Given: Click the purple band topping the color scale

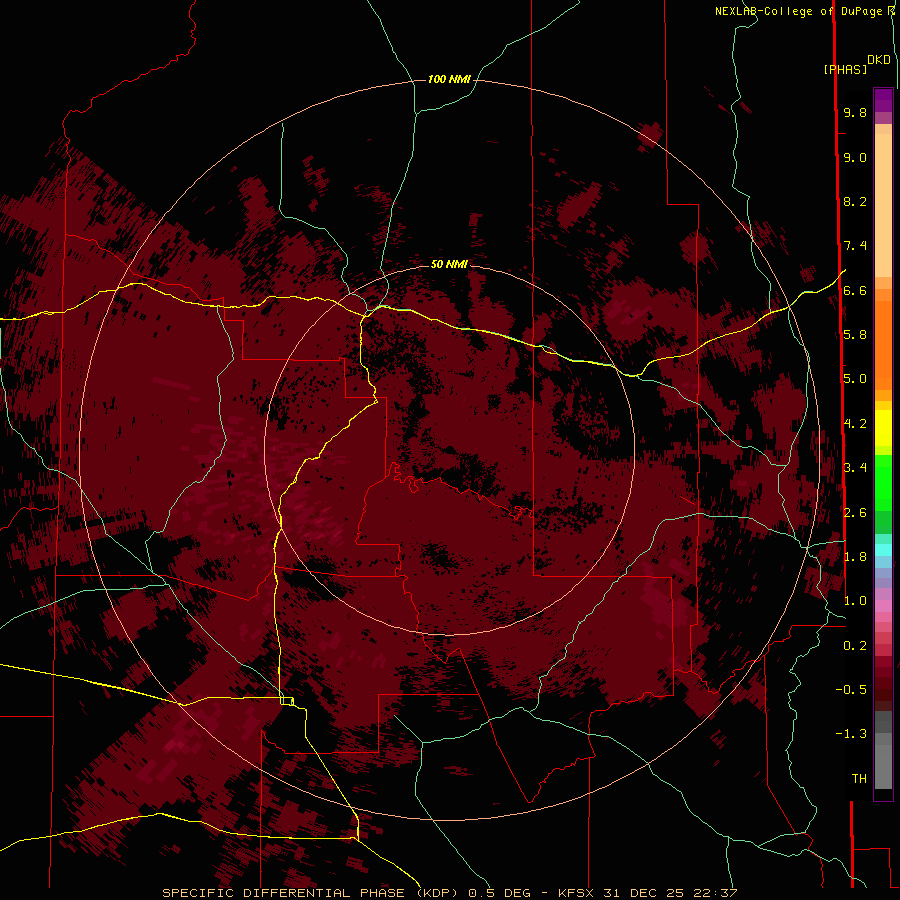Looking at the screenshot, I should coord(883,101).
